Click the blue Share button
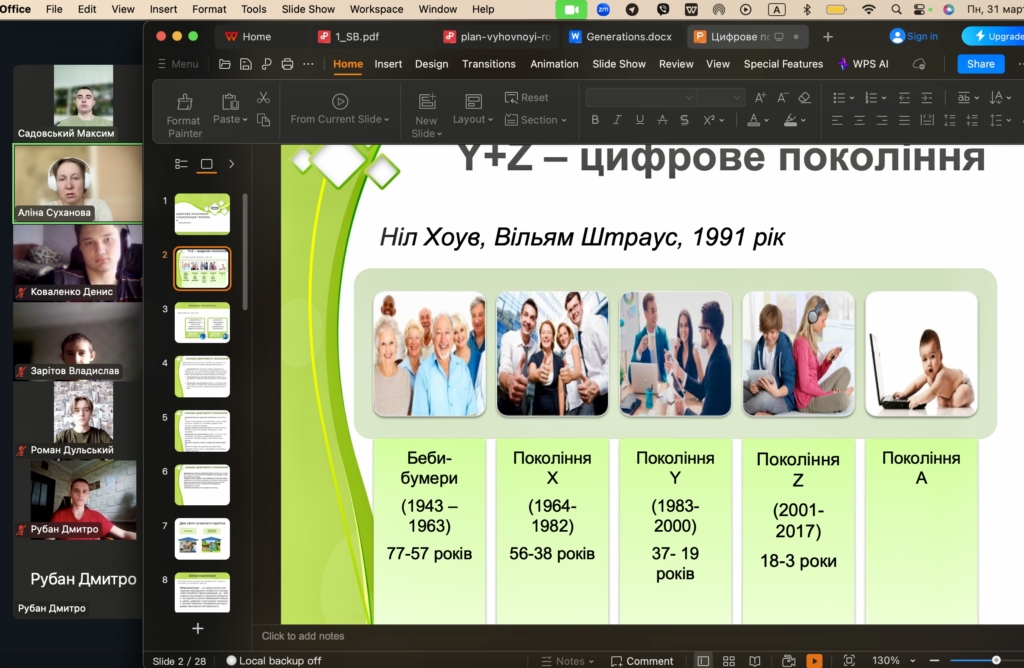The height and width of the screenshot is (668, 1024). coord(981,64)
